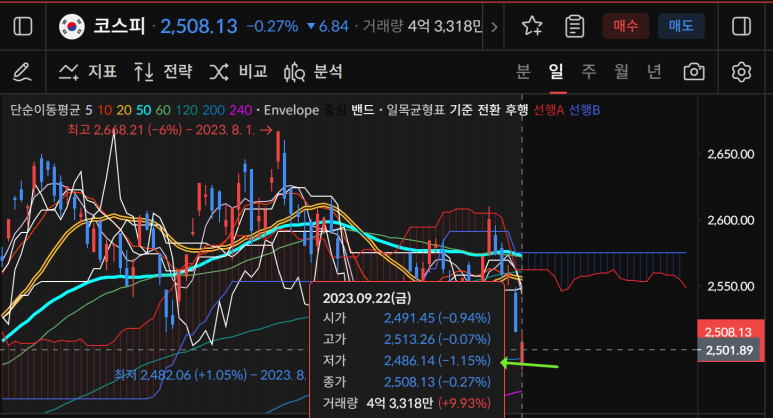773x418 pixels.
Task: Toggle the Ichimoku 기준 line
Action: [x=460, y=110]
